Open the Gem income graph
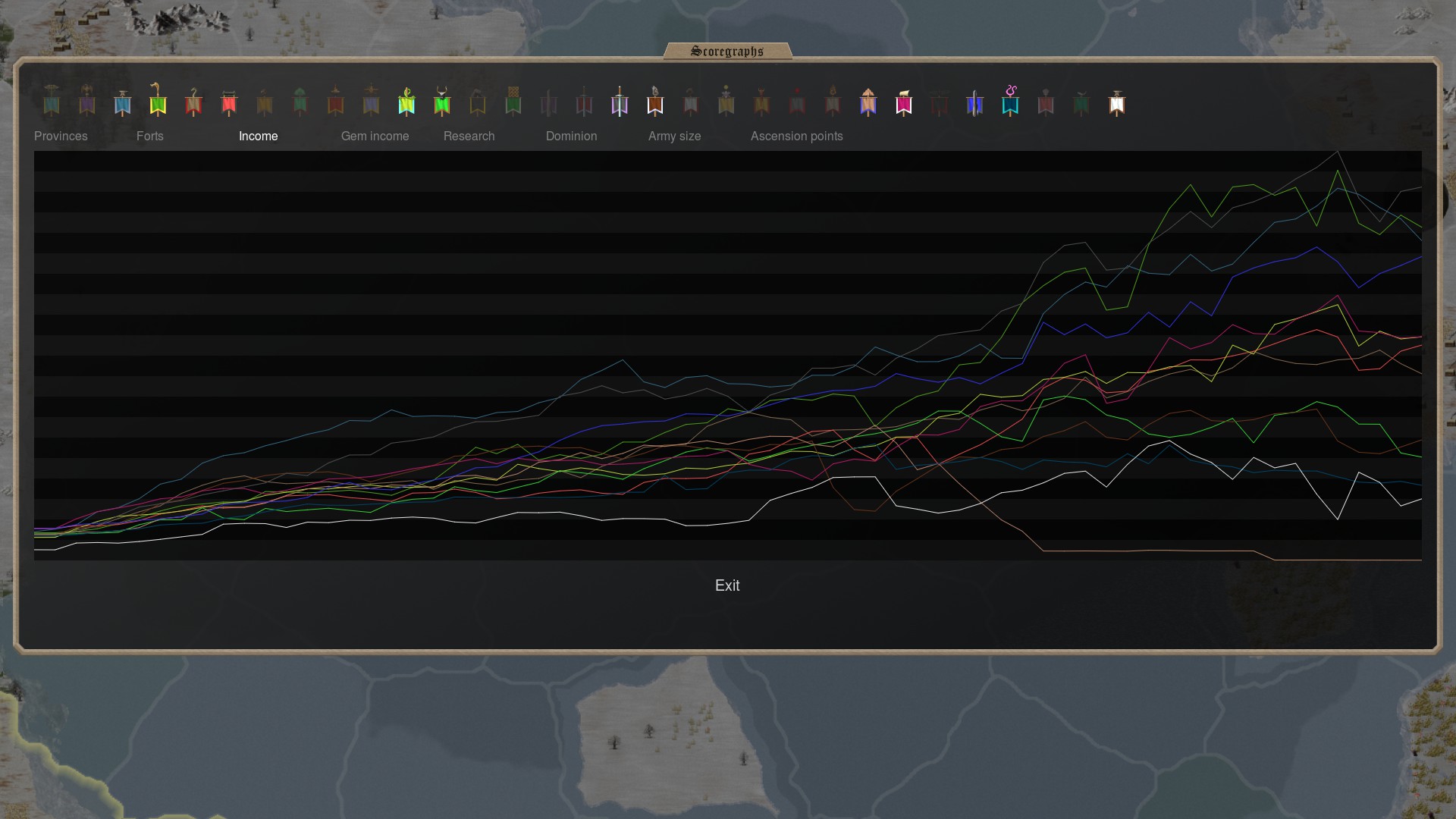Viewport: 1456px width, 819px height. (375, 136)
